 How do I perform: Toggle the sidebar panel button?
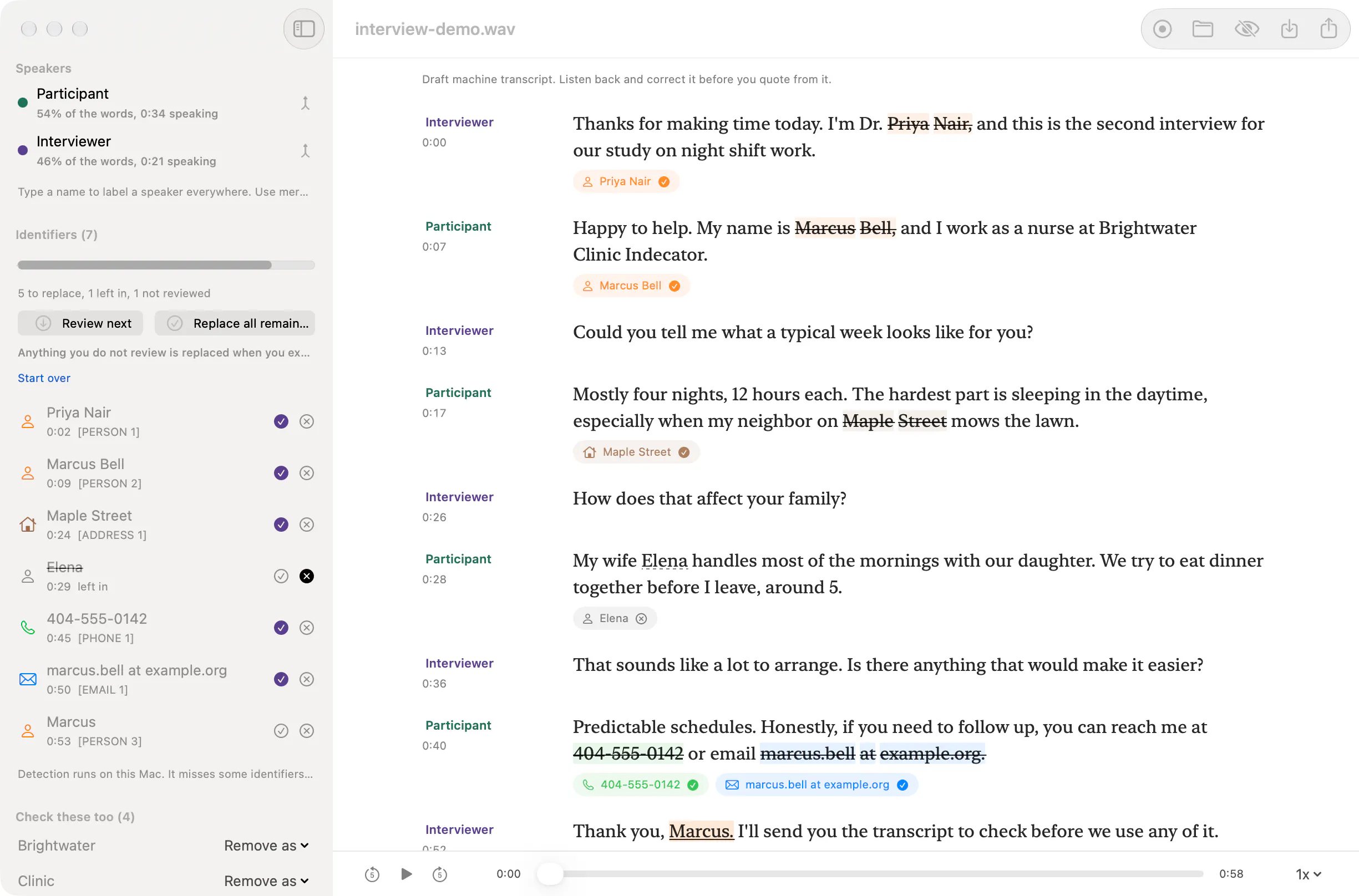coord(303,29)
